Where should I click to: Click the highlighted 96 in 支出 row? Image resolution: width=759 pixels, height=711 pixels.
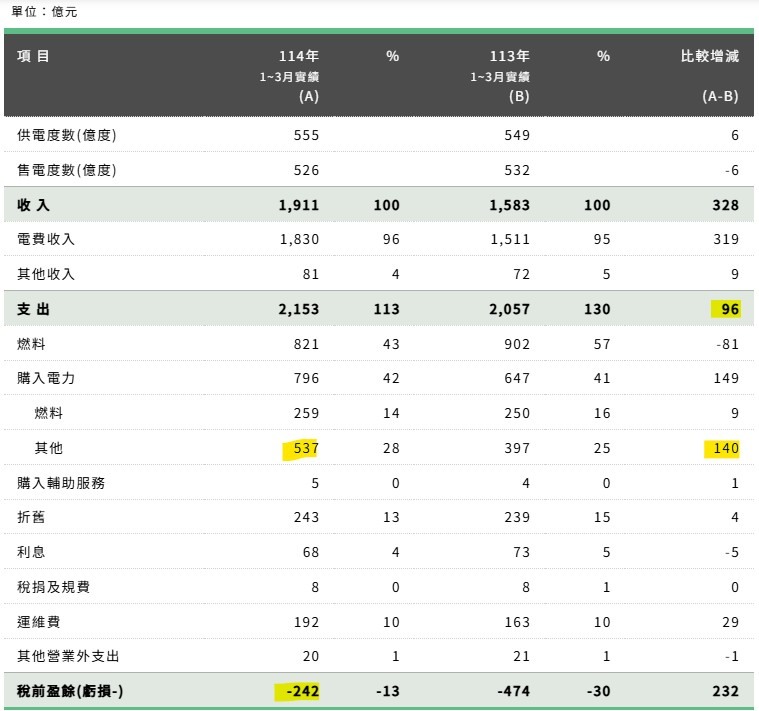(x=730, y=309)
